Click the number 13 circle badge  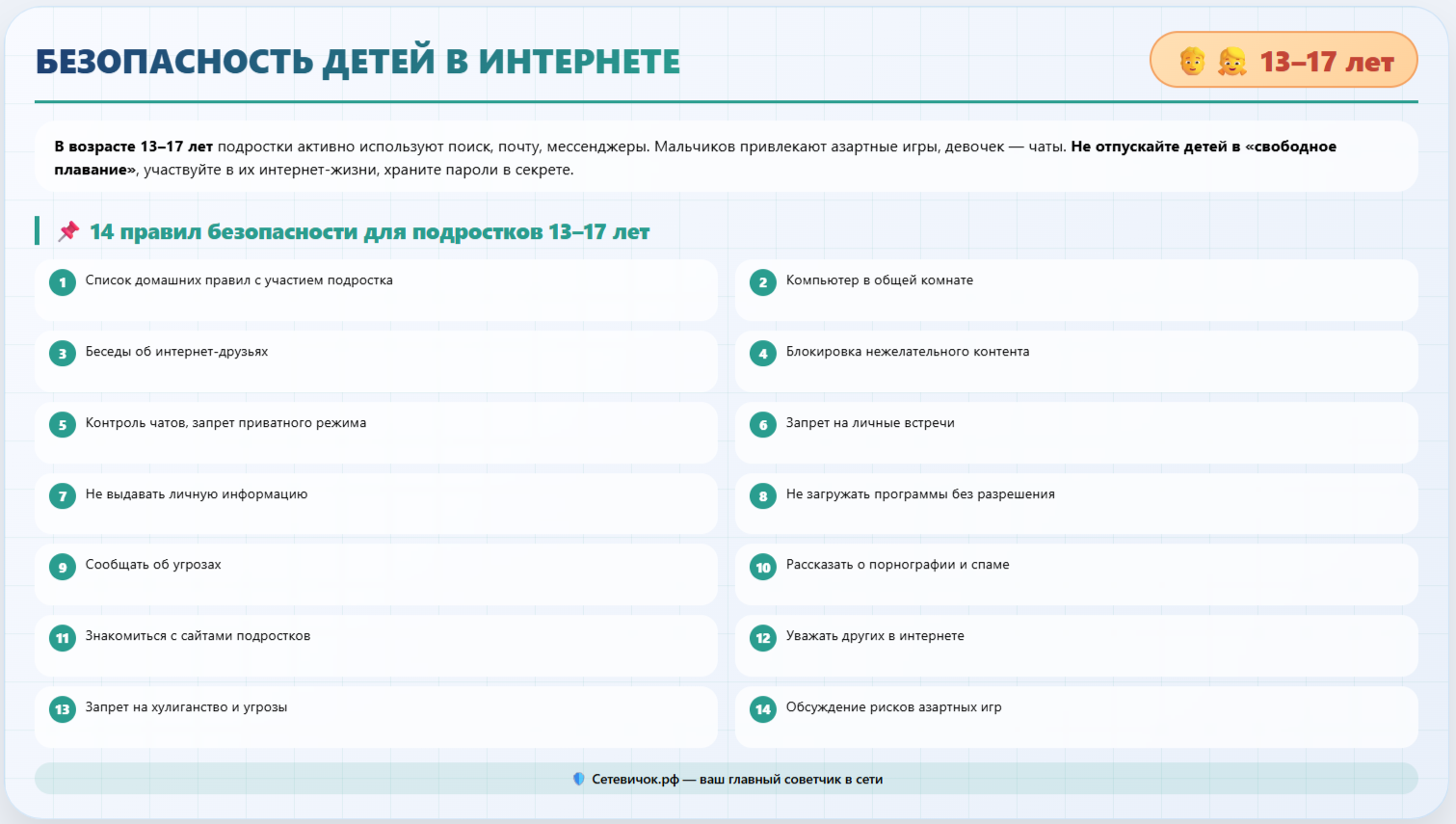click(x=63, y=709)
